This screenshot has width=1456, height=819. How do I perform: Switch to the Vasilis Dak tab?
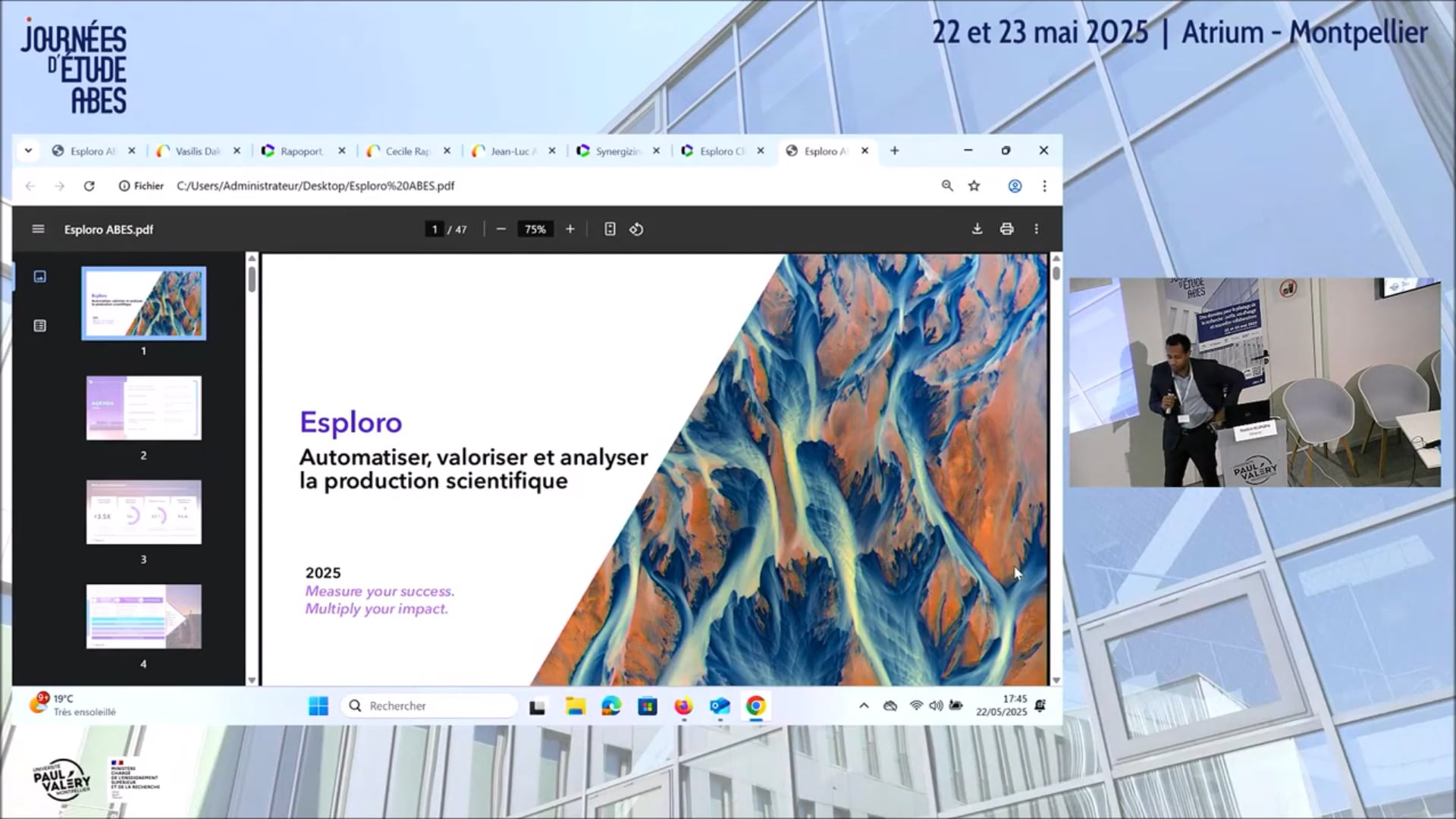coord(197,151)
